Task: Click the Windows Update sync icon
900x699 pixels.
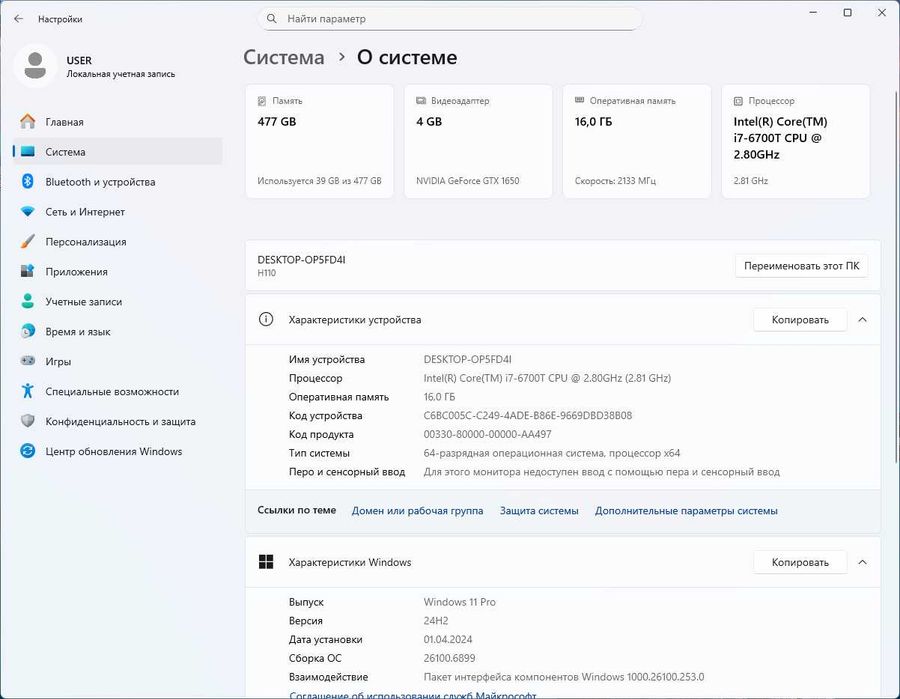Action: pos(28,451)
